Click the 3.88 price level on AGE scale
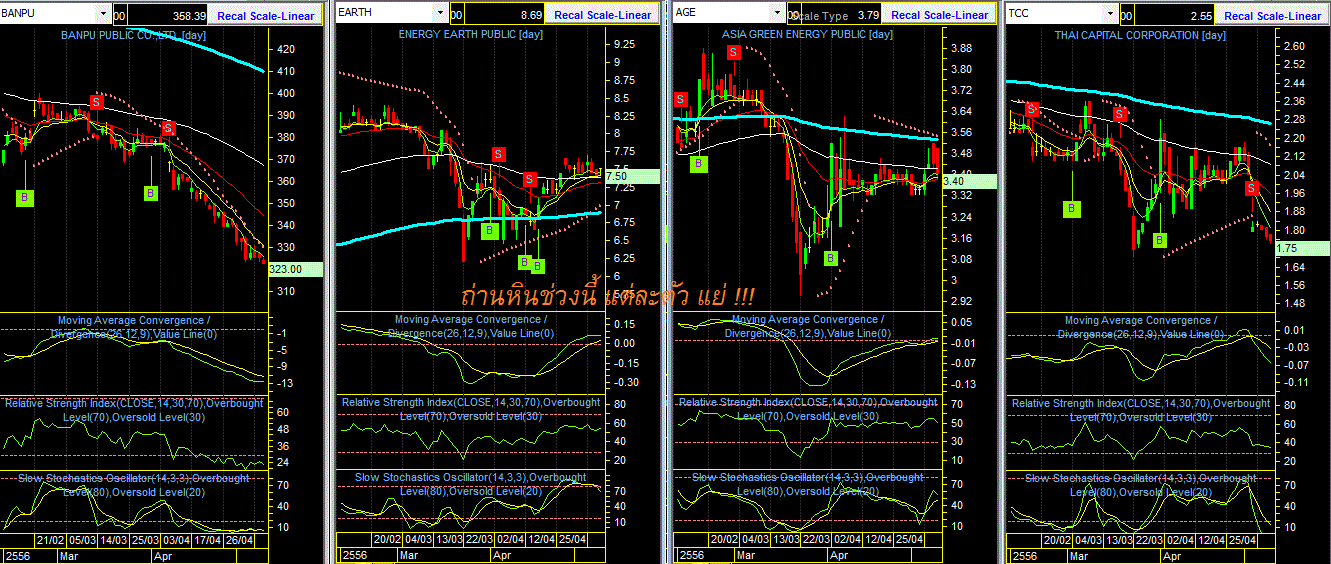 (x=961, y=48)
